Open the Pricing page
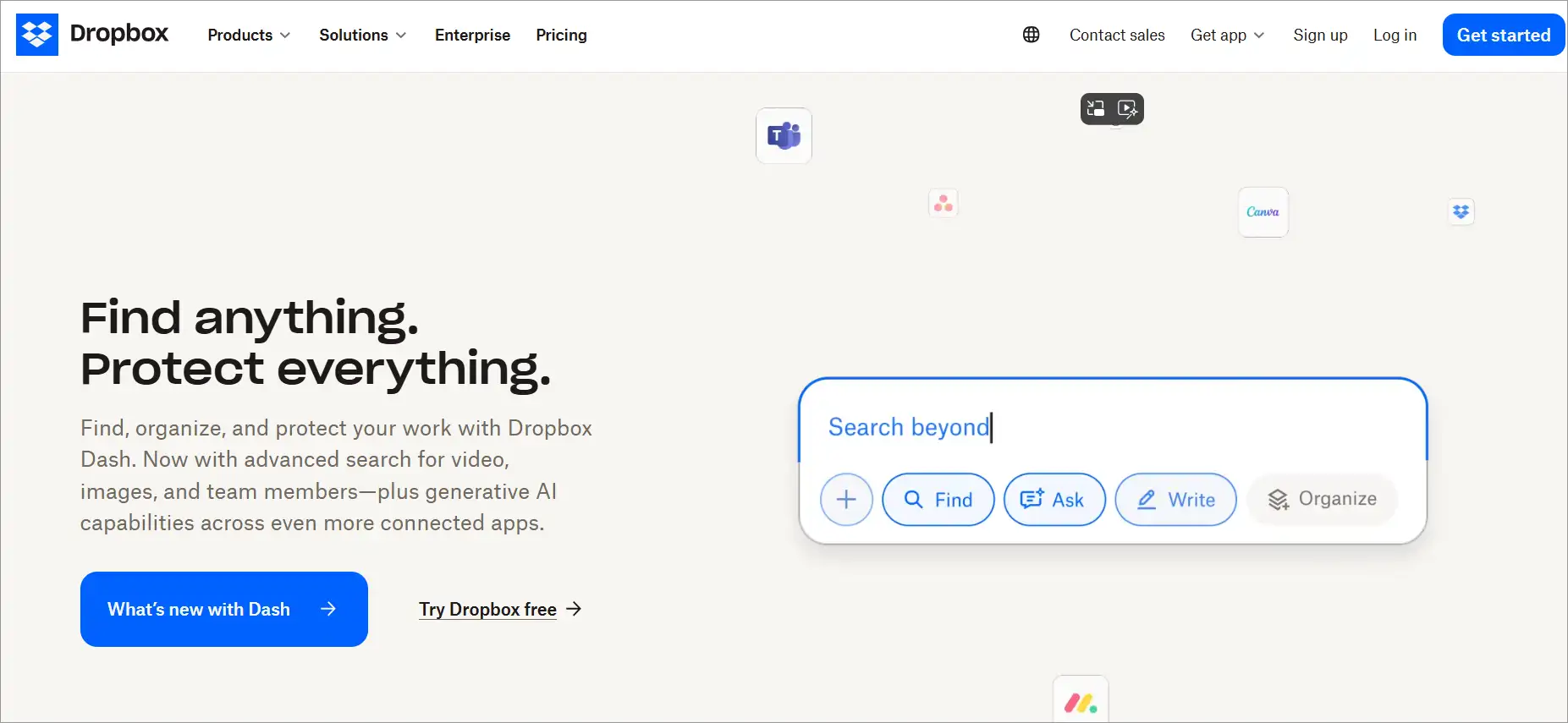Screen dimensions: 1568x723 (561, 35)
